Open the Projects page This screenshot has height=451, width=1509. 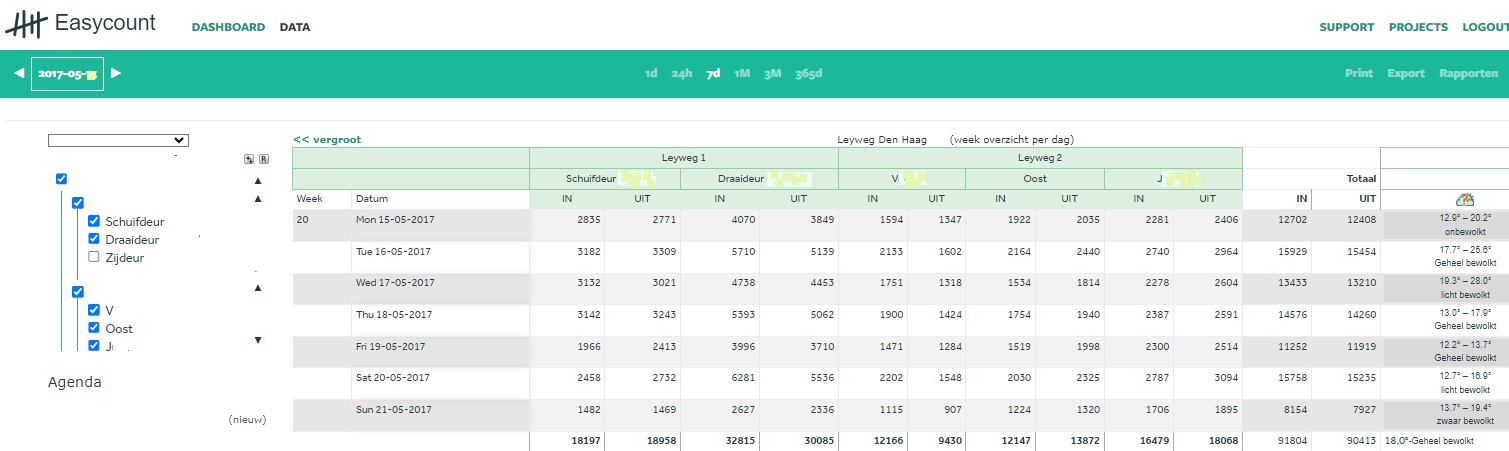pyautogui.click(x=1418, y=27)
